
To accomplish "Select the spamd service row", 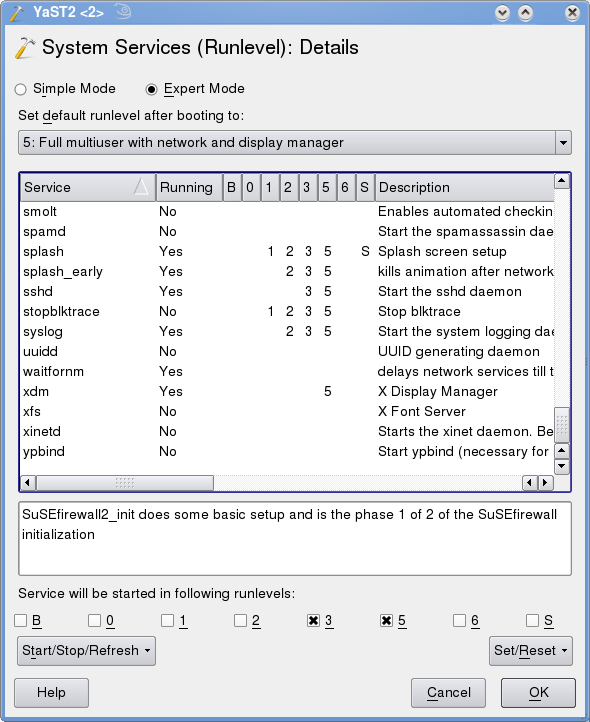I will click(287, 232).
